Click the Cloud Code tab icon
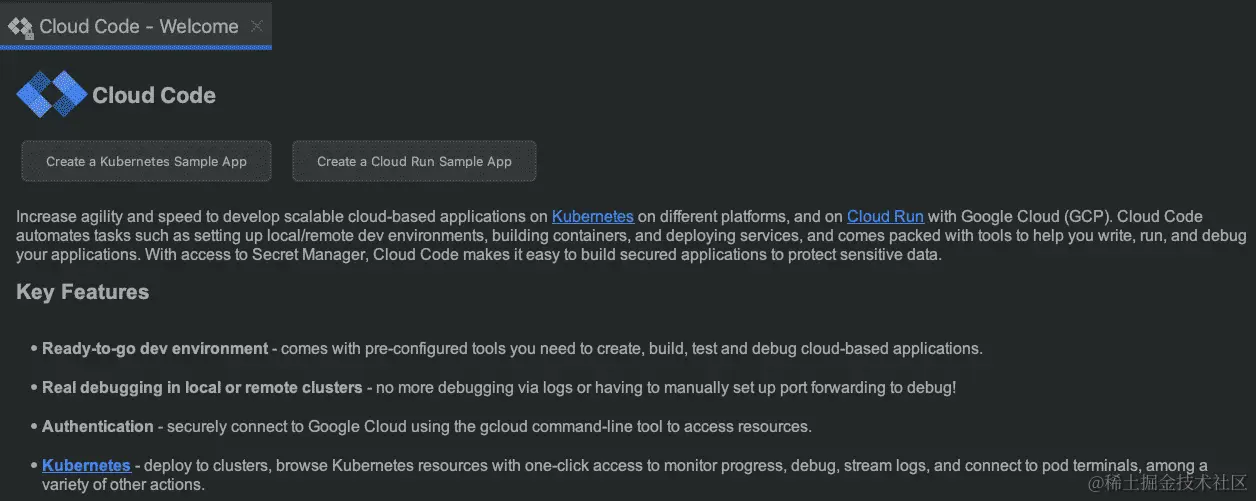This screenshot has height=501, width=1256. click(x=20, y=27)
